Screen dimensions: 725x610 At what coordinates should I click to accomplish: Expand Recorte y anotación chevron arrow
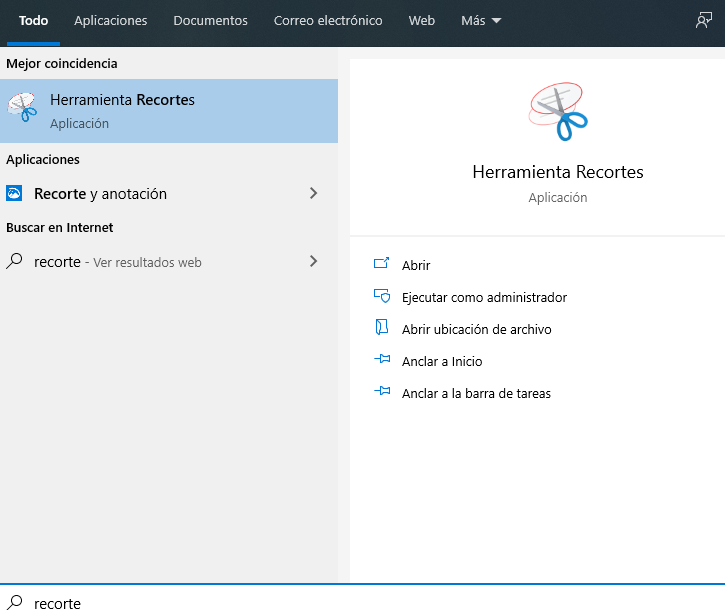[x=313, y=193]
